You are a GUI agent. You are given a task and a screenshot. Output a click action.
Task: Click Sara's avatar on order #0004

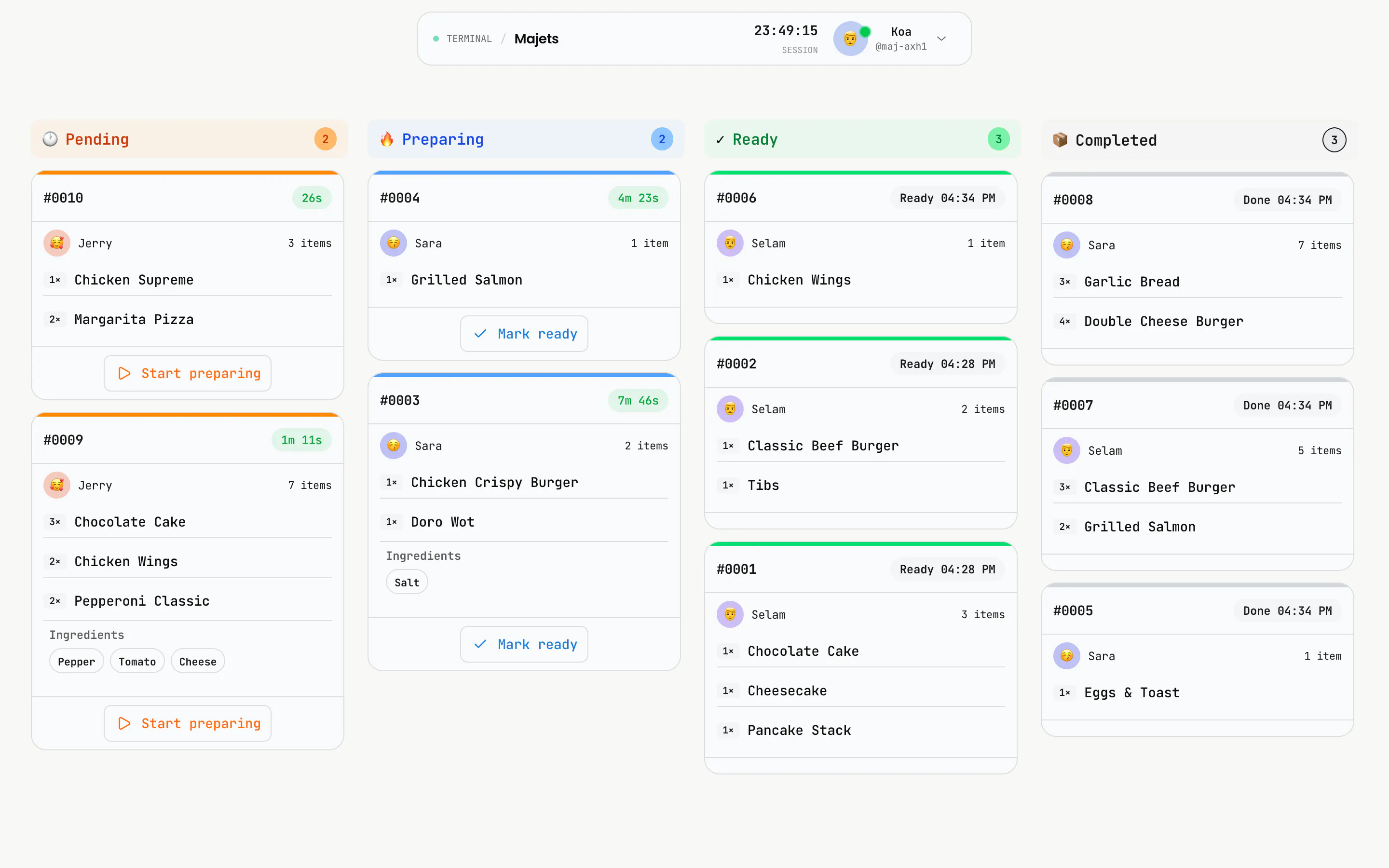(393, 243)
